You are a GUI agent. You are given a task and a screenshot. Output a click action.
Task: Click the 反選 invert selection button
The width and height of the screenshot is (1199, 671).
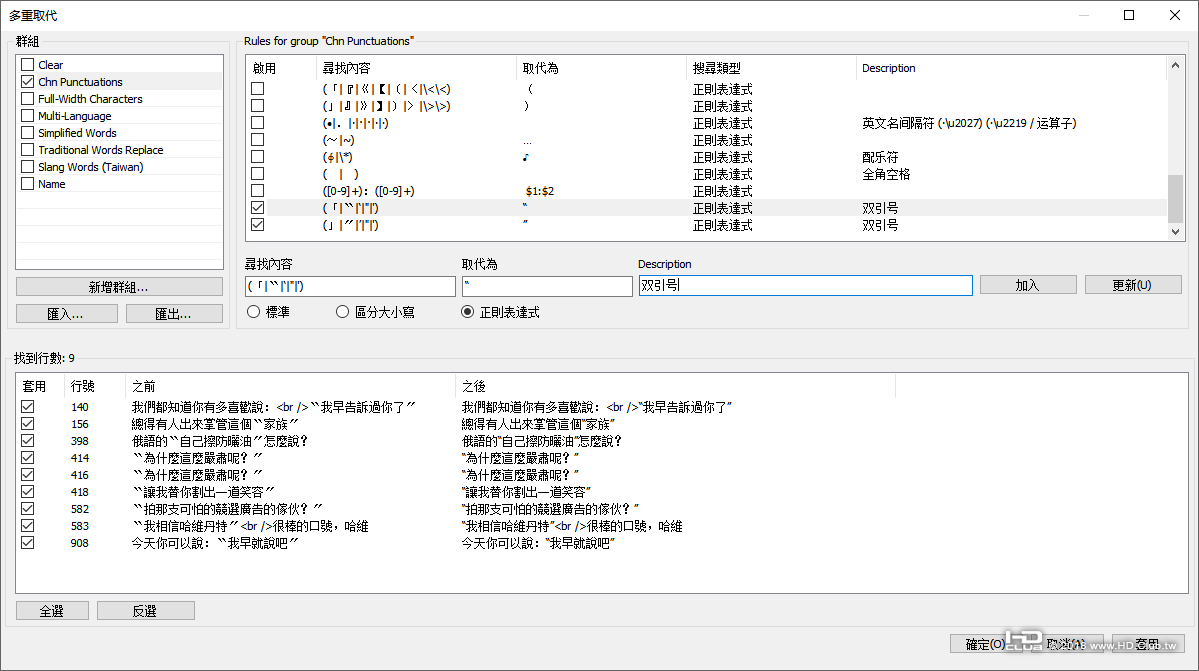145,611
